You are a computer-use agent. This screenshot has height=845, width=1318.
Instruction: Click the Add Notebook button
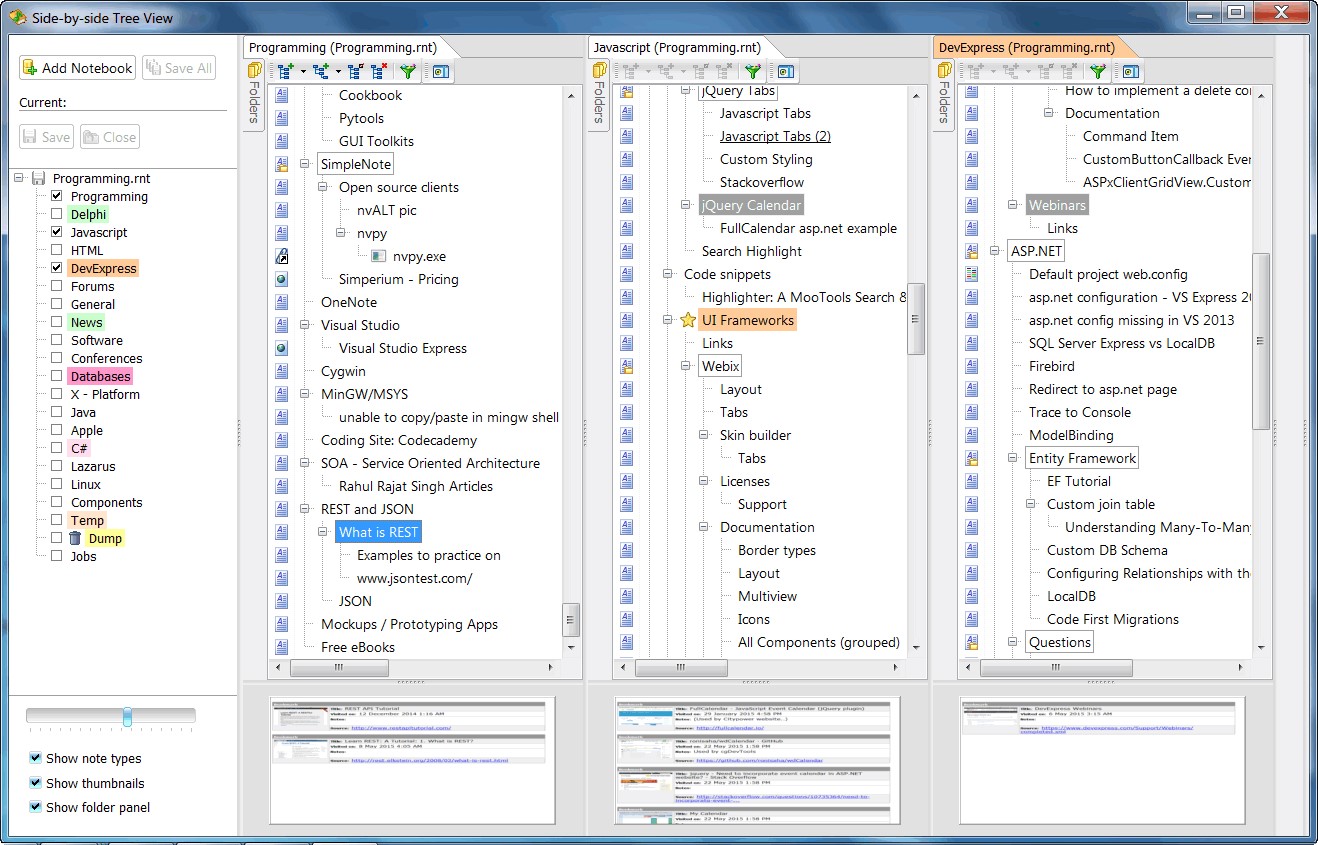click(78, 68)
